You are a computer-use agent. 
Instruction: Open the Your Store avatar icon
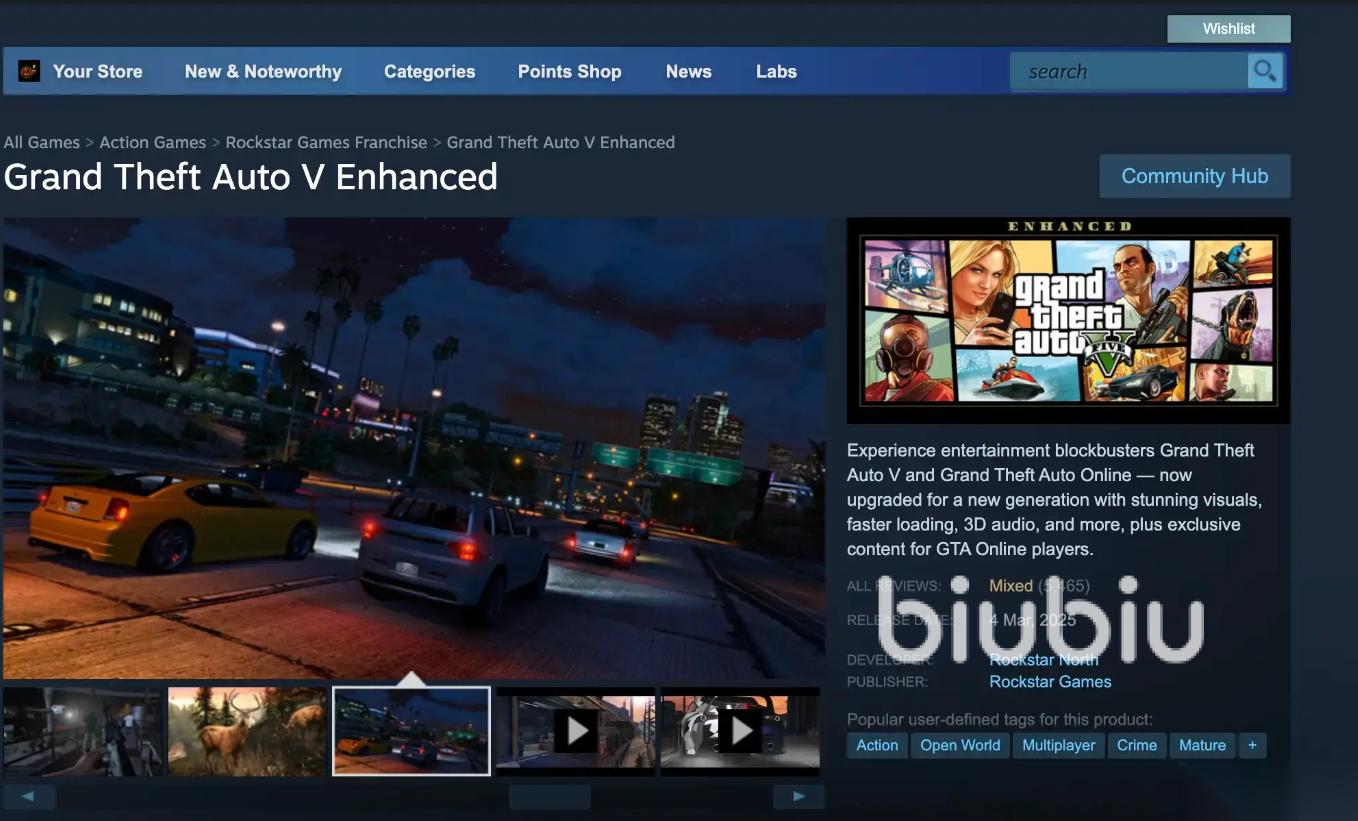pyautogui.click(x=29, y=71)
